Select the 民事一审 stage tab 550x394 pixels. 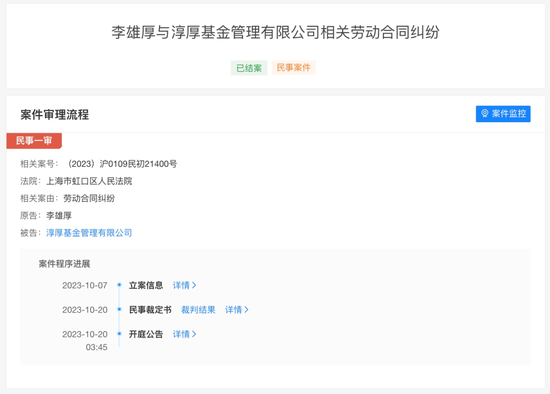click(34, 141)
